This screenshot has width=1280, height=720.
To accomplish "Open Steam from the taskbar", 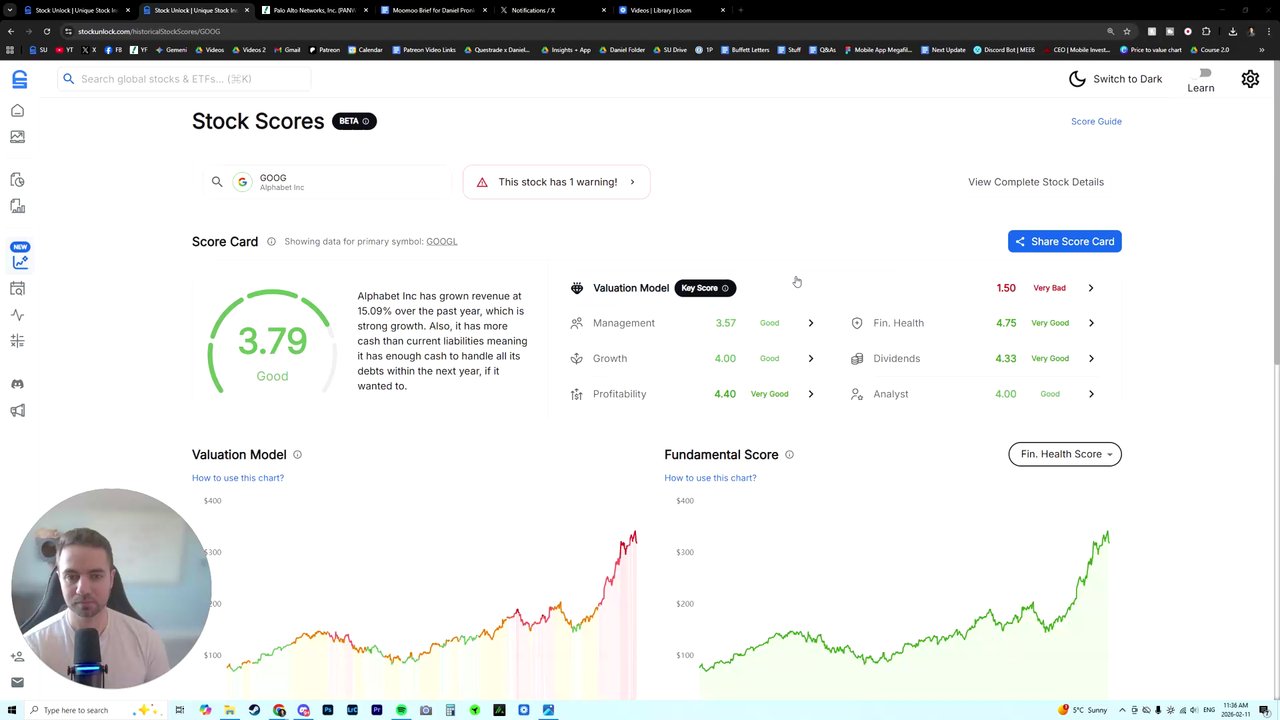I will (x=254, y=710).
